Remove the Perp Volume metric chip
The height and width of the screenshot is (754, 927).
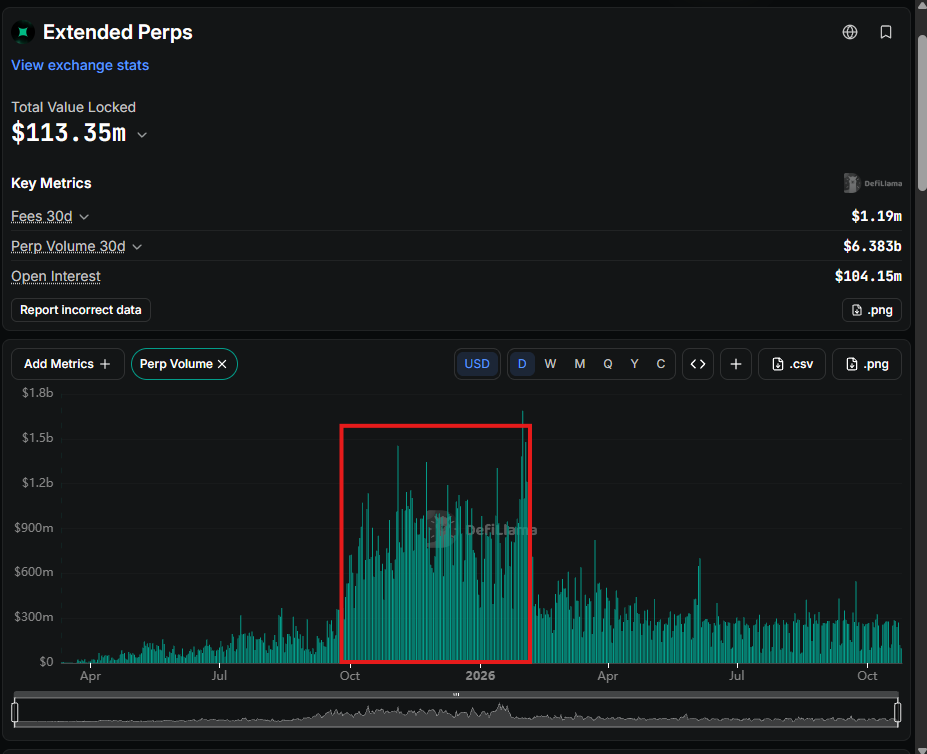[x=222, y=364]
